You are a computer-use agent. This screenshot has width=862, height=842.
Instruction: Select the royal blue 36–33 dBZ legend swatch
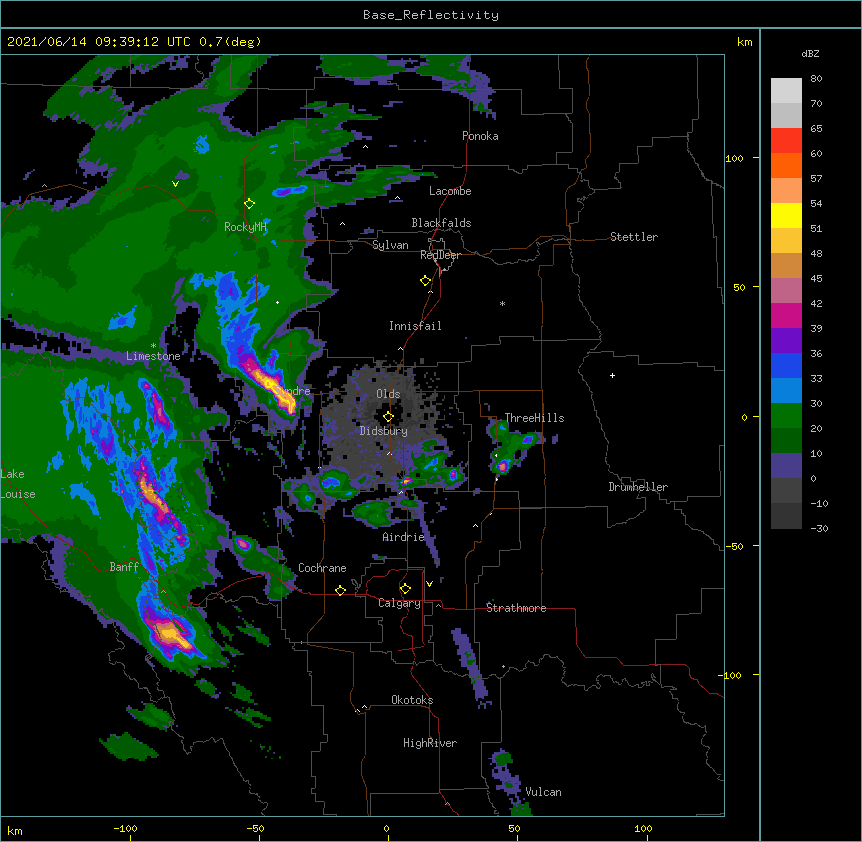(x=786, y=365)
